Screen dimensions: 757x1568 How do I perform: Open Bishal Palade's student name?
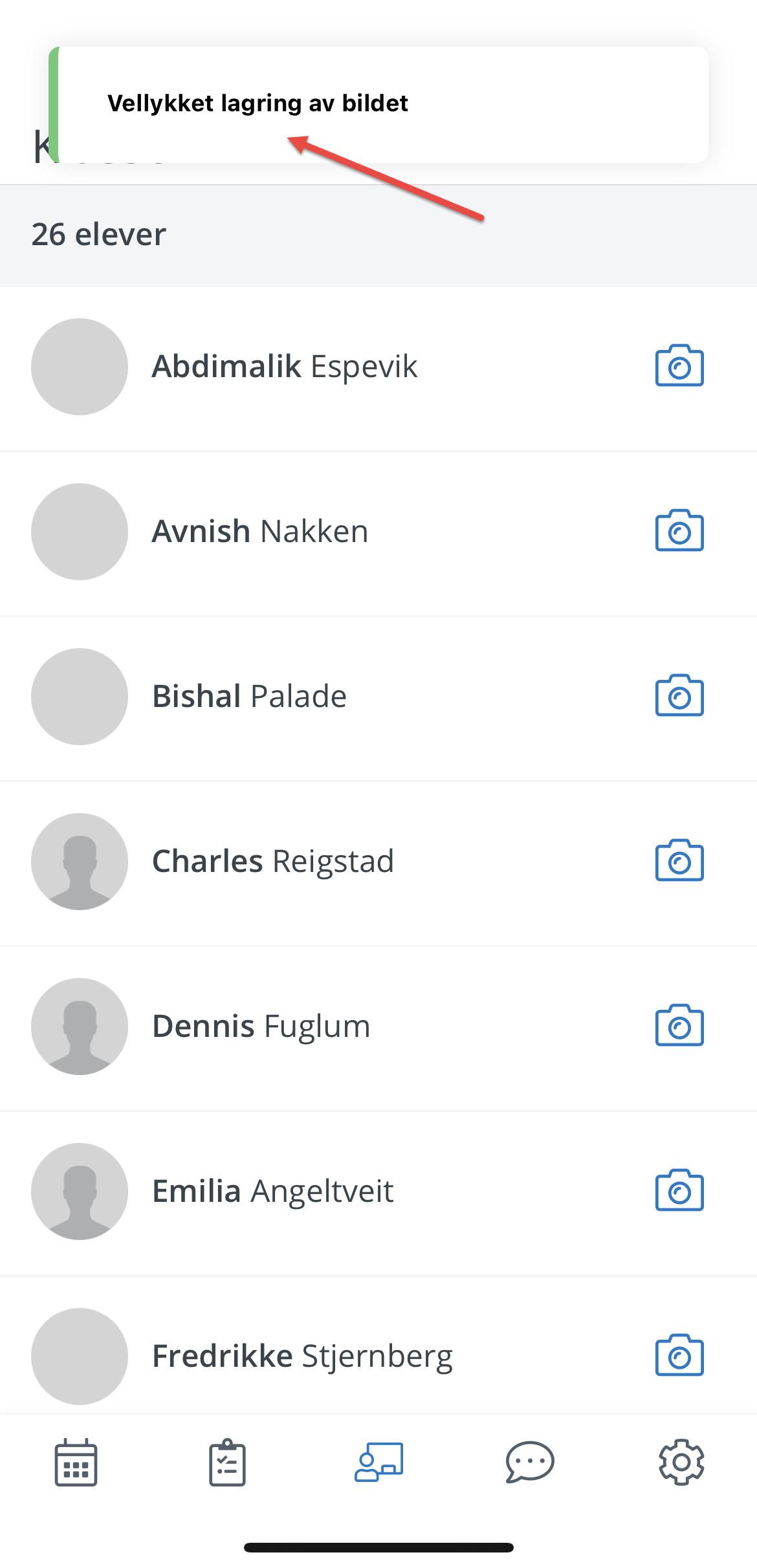click(249, 696)
